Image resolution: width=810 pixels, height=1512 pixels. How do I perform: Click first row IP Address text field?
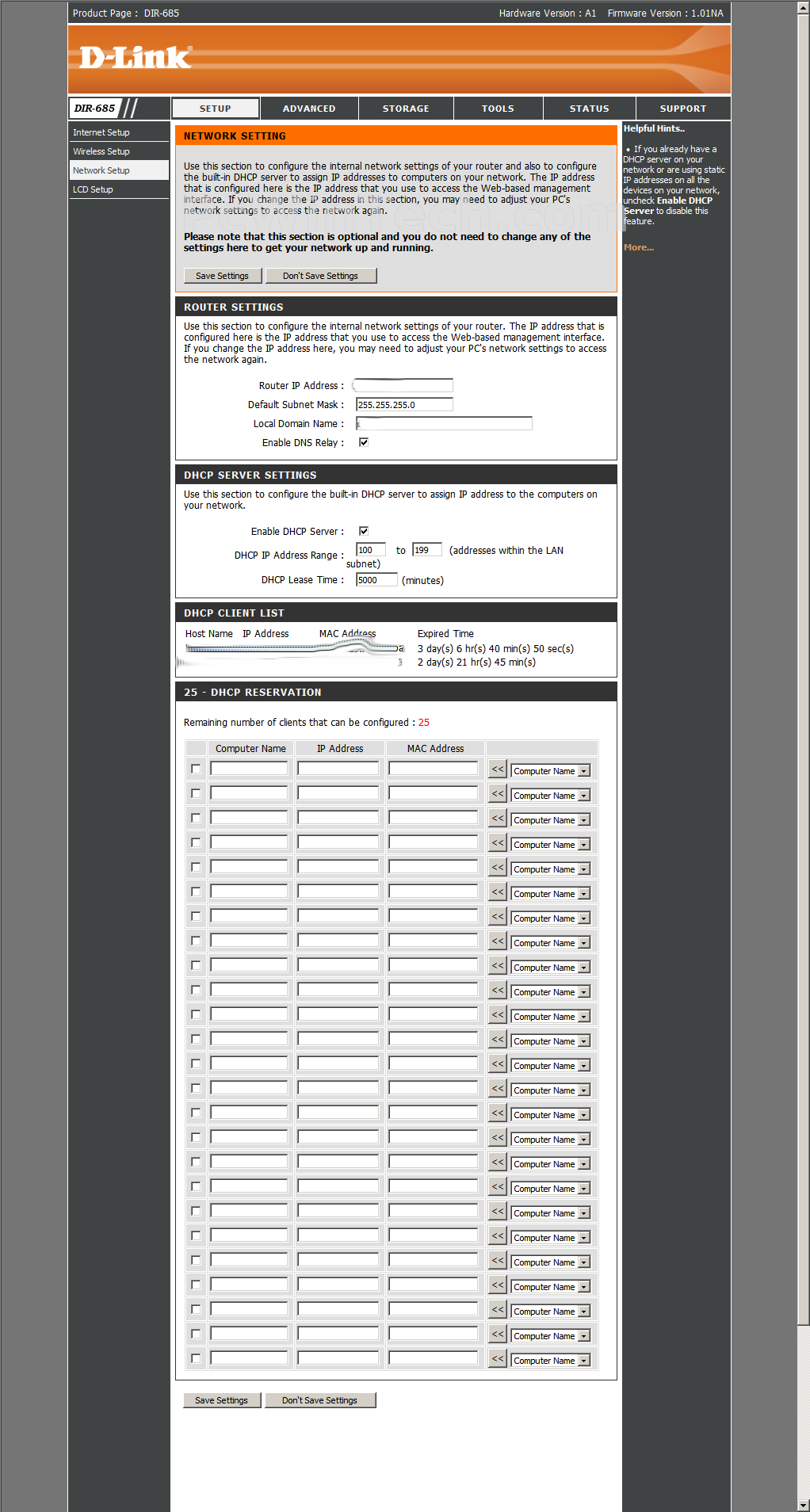pos(338,768)
